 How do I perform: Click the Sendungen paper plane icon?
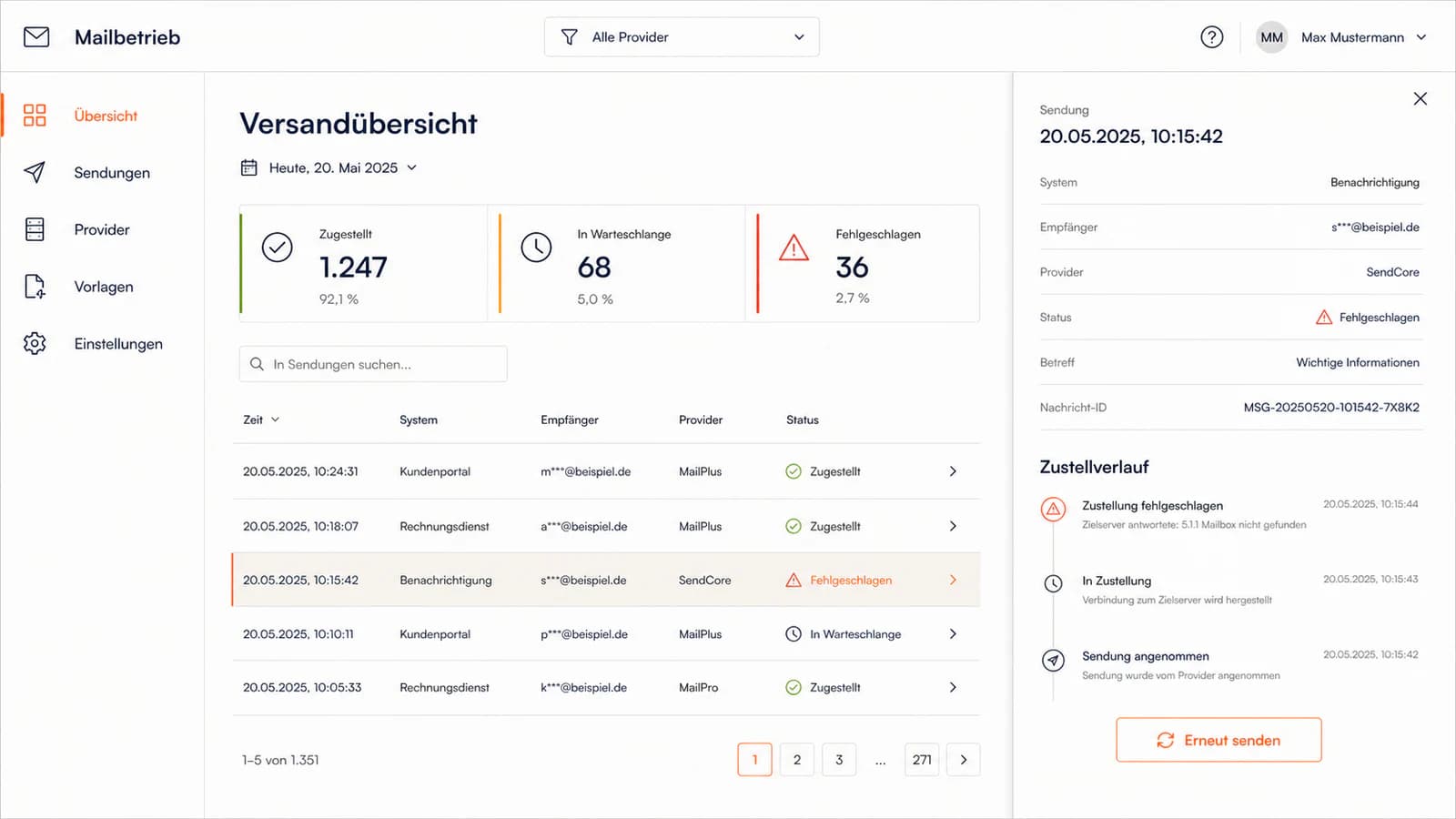[x=35, y=172]
